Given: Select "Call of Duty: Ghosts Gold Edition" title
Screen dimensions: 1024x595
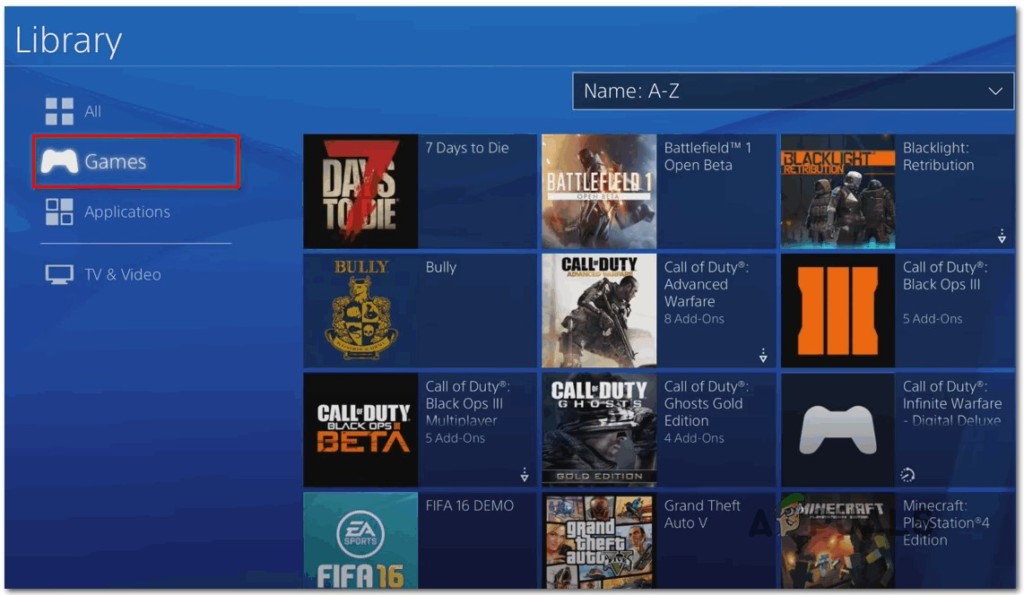Looking at the screenshot, I should click(x=706, y=404).
